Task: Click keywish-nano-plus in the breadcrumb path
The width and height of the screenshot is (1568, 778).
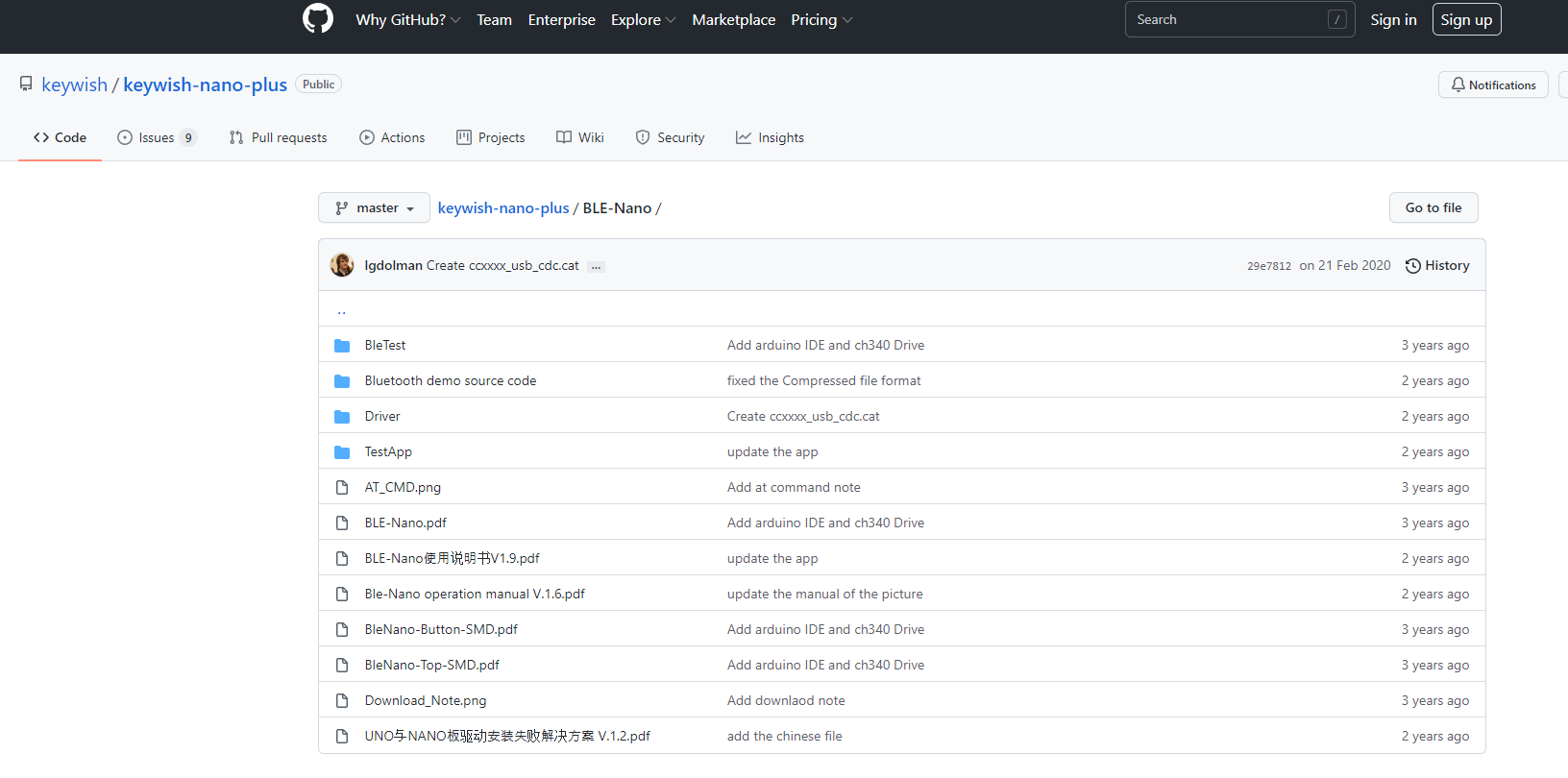Action: pos(503,207)
